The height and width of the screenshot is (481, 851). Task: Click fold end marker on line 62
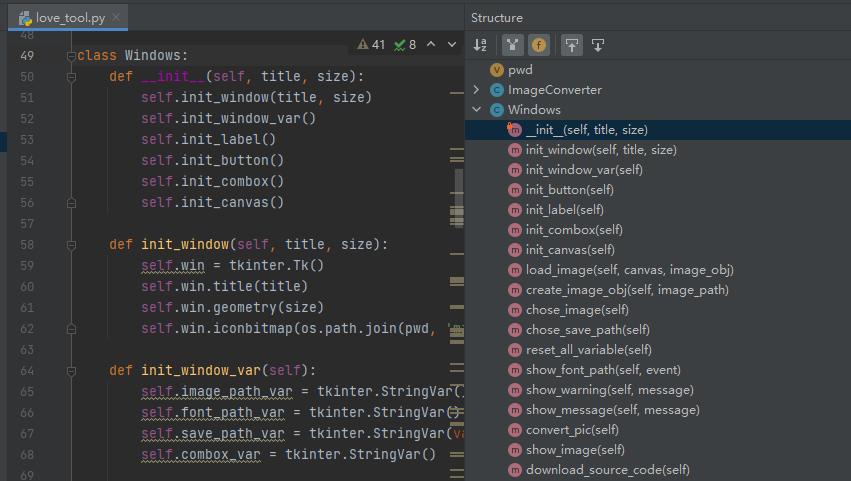point(71,329)
